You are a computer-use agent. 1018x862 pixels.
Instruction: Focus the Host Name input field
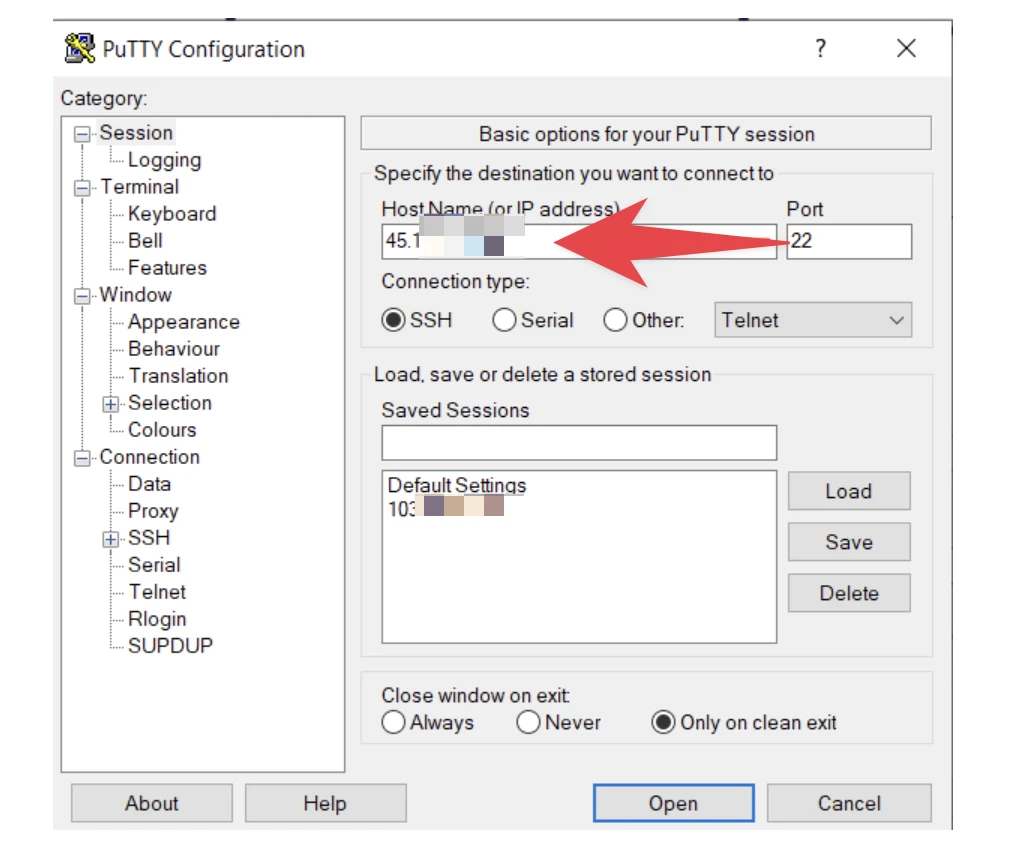[579, 241]
